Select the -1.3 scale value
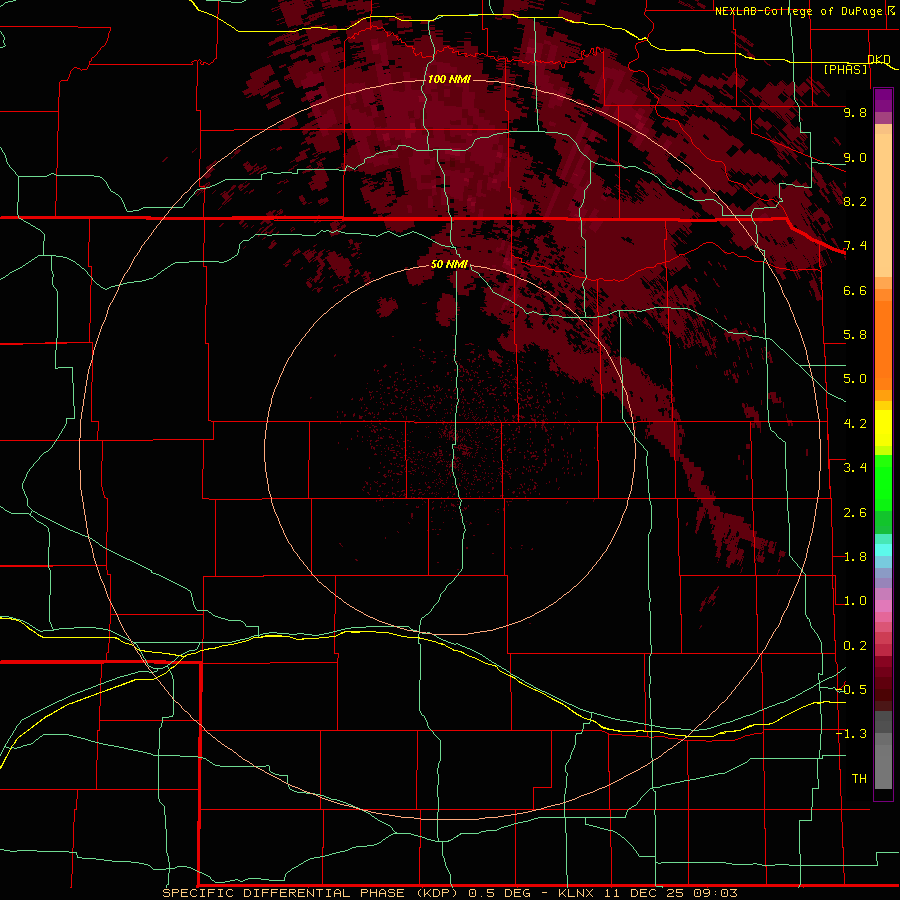This screenshot has width=900, height=900. tap(852, 734)
